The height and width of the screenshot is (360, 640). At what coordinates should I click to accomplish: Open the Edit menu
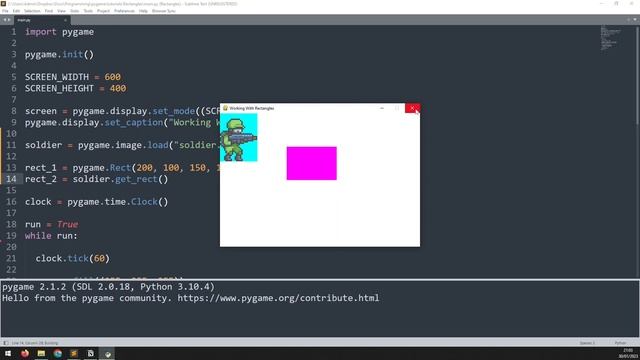point(16,11)
